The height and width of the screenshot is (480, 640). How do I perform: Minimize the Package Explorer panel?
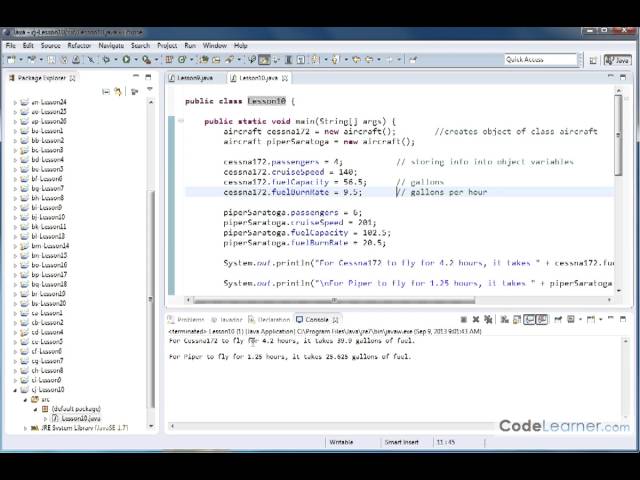(x=136, y=76)
